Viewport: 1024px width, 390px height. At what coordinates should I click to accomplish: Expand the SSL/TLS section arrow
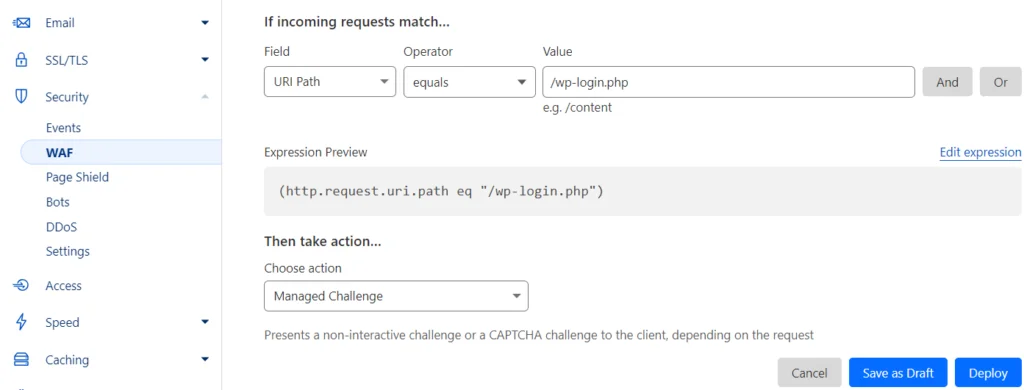[205, 60]
